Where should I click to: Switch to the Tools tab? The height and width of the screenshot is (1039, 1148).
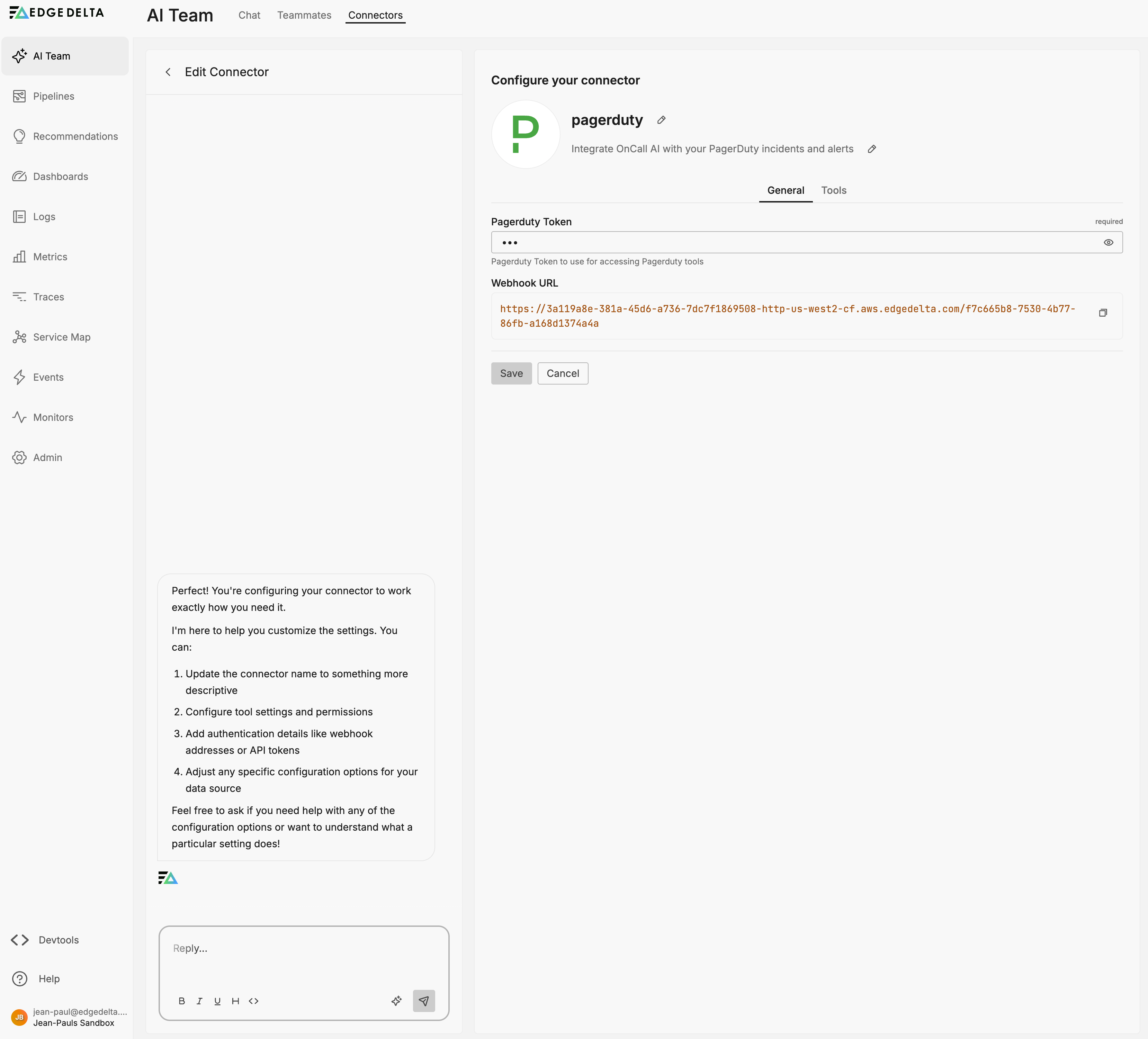click(x=833, y=190)
